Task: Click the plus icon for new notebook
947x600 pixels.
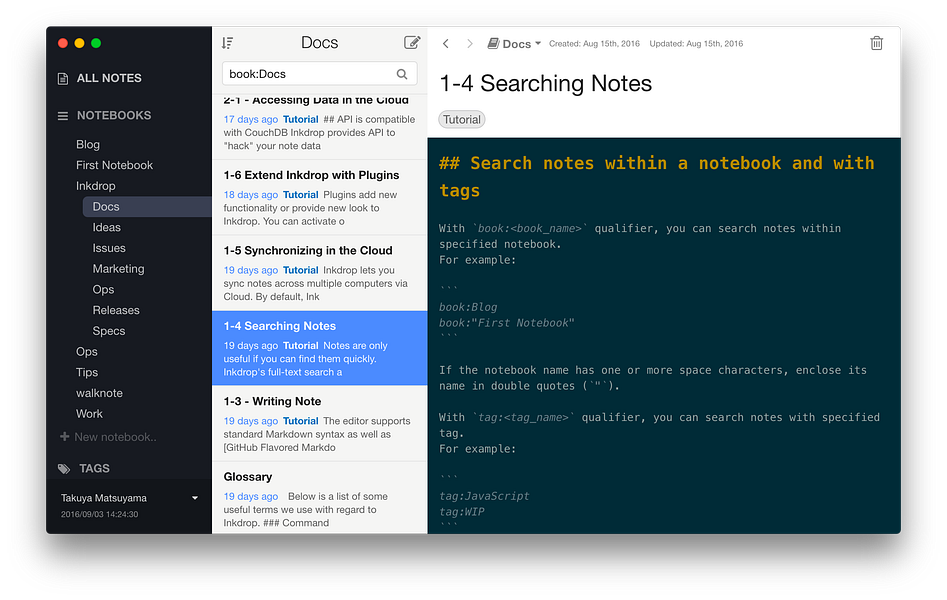Action: [x=65, y=436]
